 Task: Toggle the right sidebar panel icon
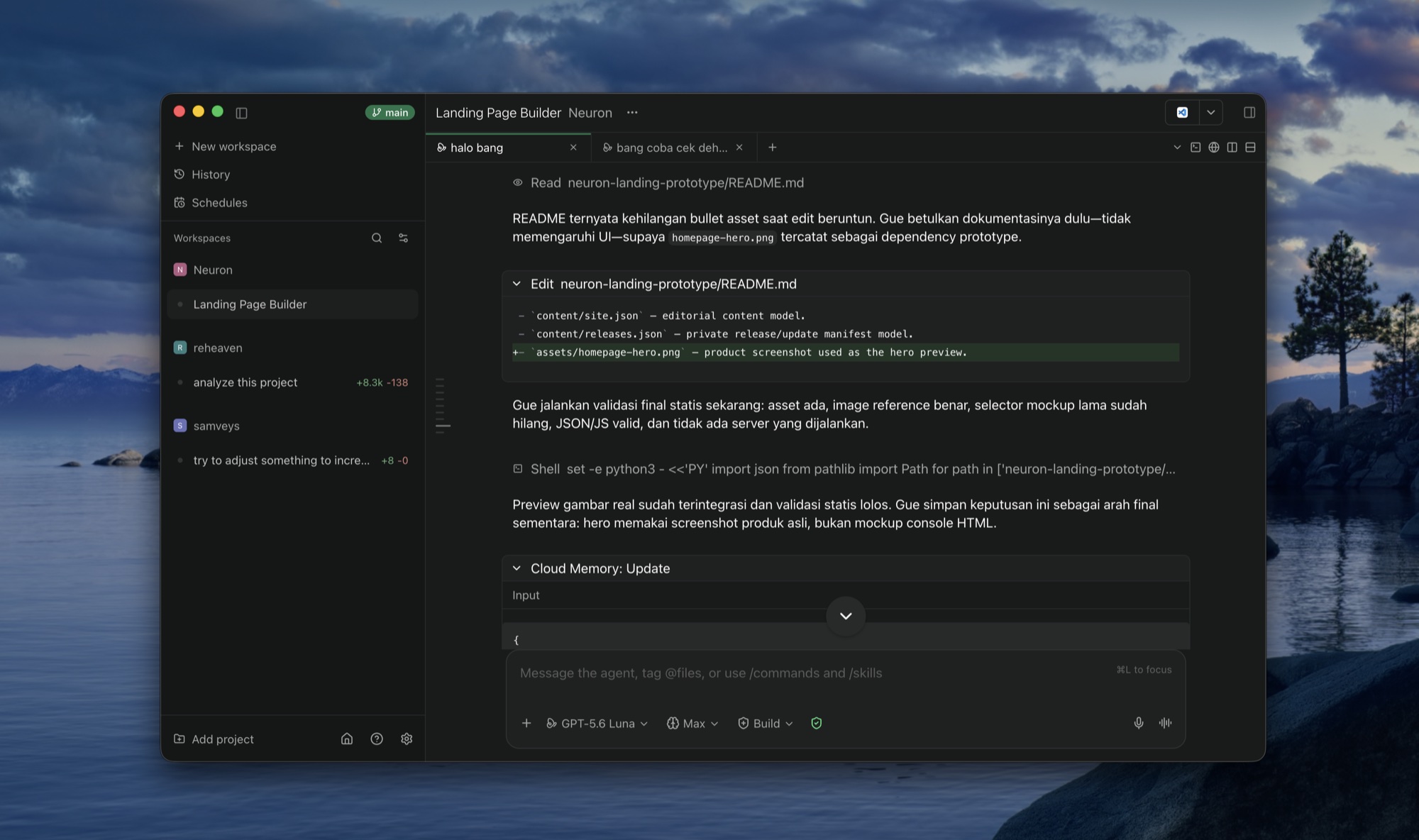1249,113
